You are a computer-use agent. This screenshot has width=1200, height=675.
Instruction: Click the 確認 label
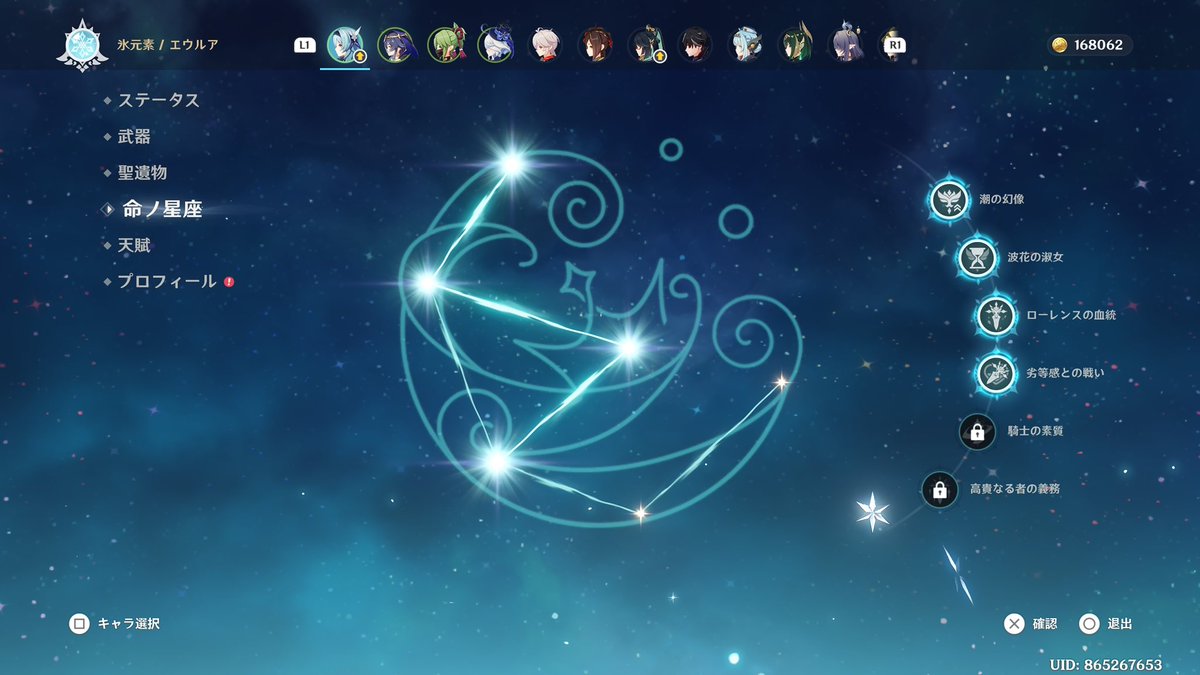coord(1045,624)
